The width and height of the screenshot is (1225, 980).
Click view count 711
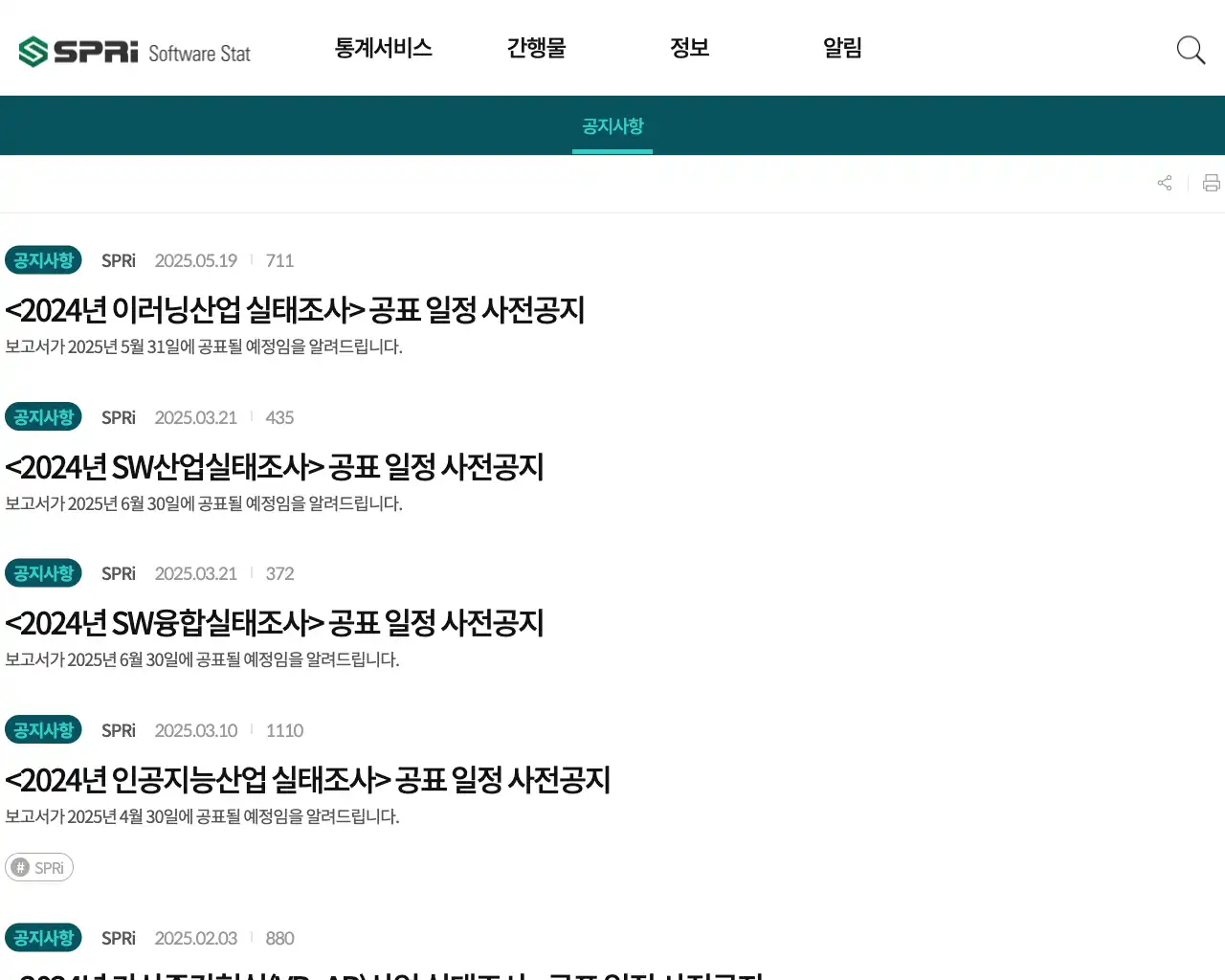click(x=279, y=260)
